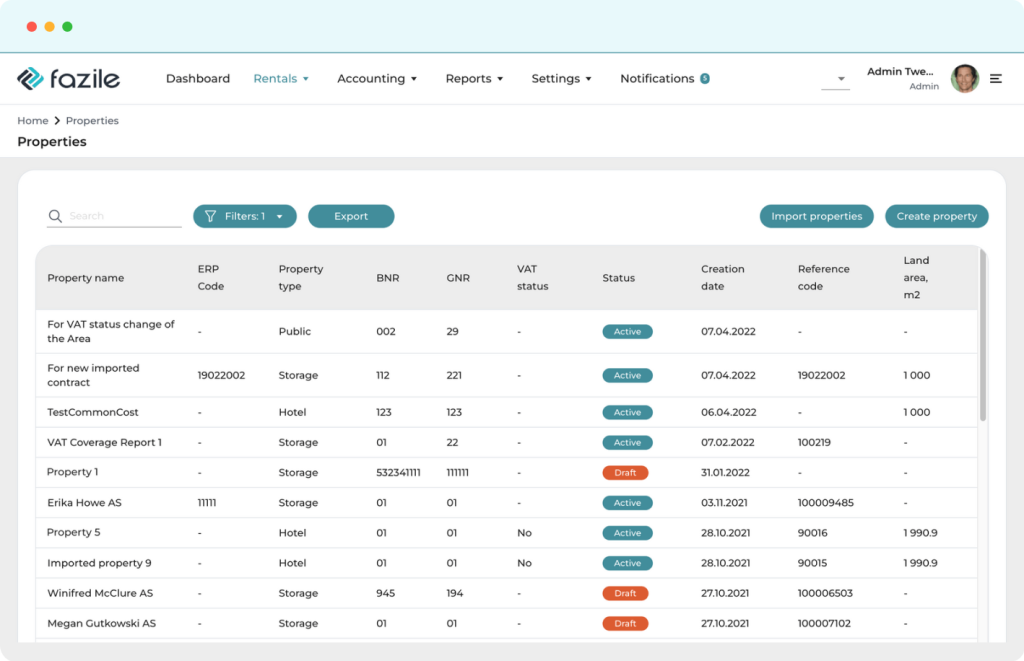Open the hamburger menu icon

(996, 78)
